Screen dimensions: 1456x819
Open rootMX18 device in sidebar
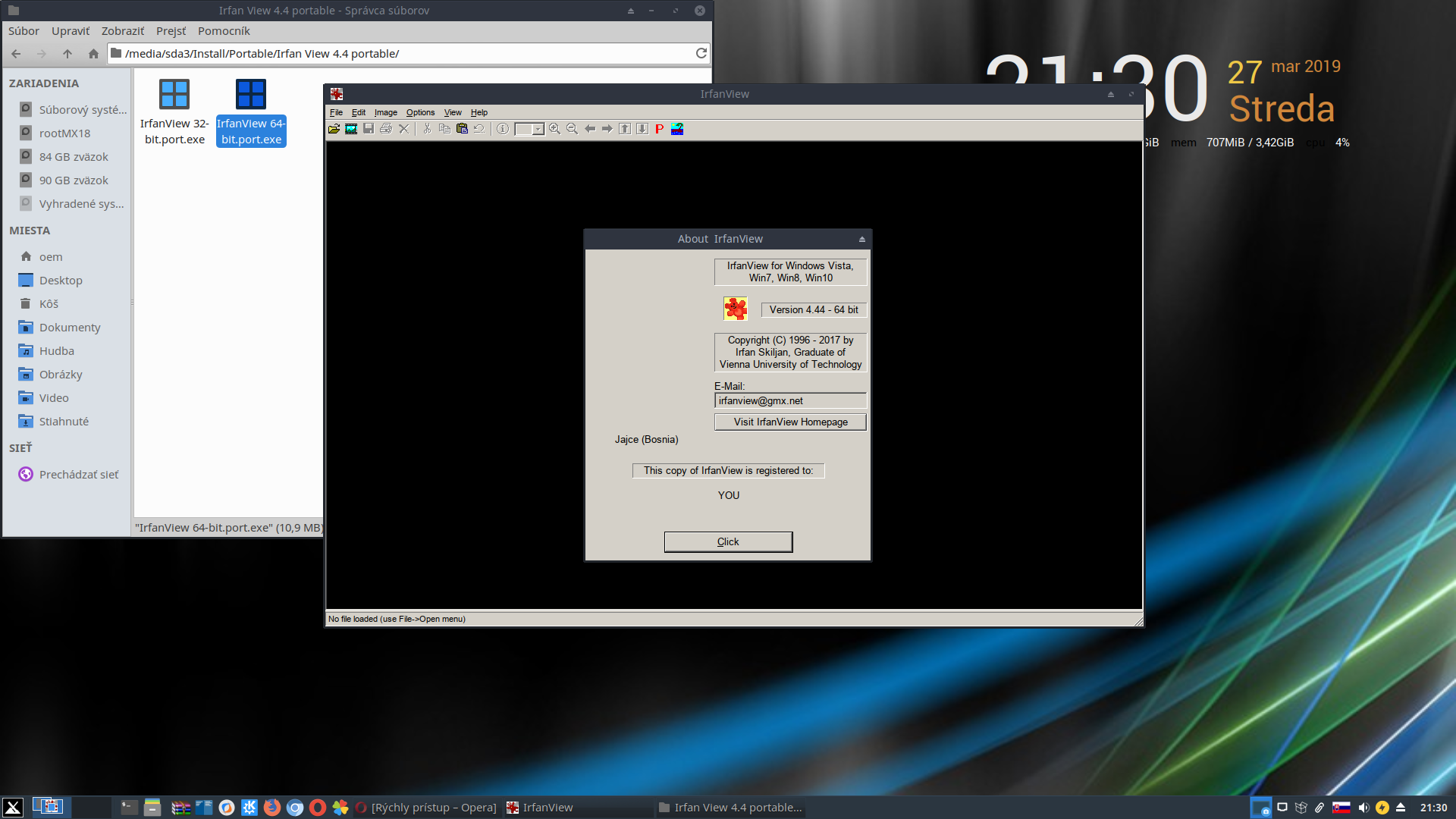pyautogui.click(x=67, y=133)
